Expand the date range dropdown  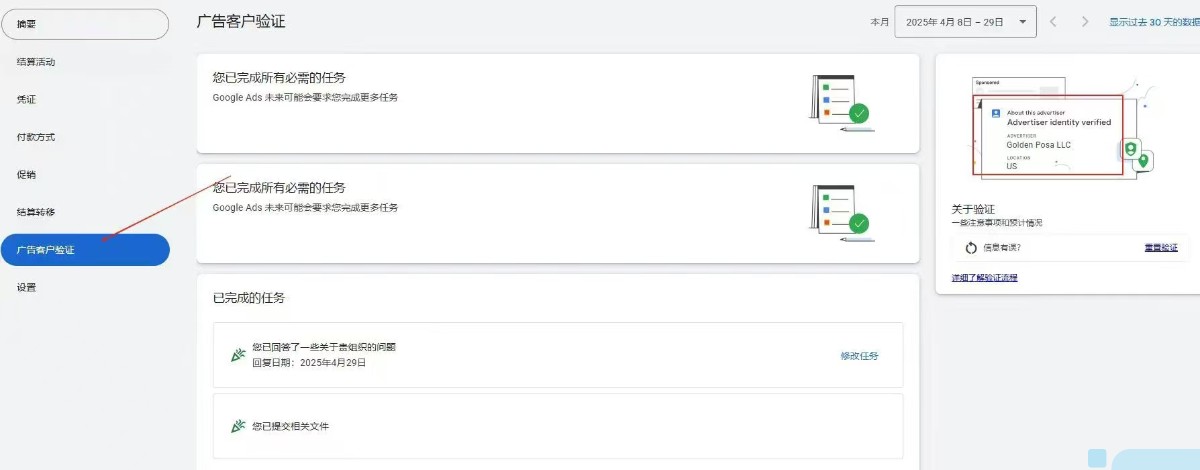point(965,21)
